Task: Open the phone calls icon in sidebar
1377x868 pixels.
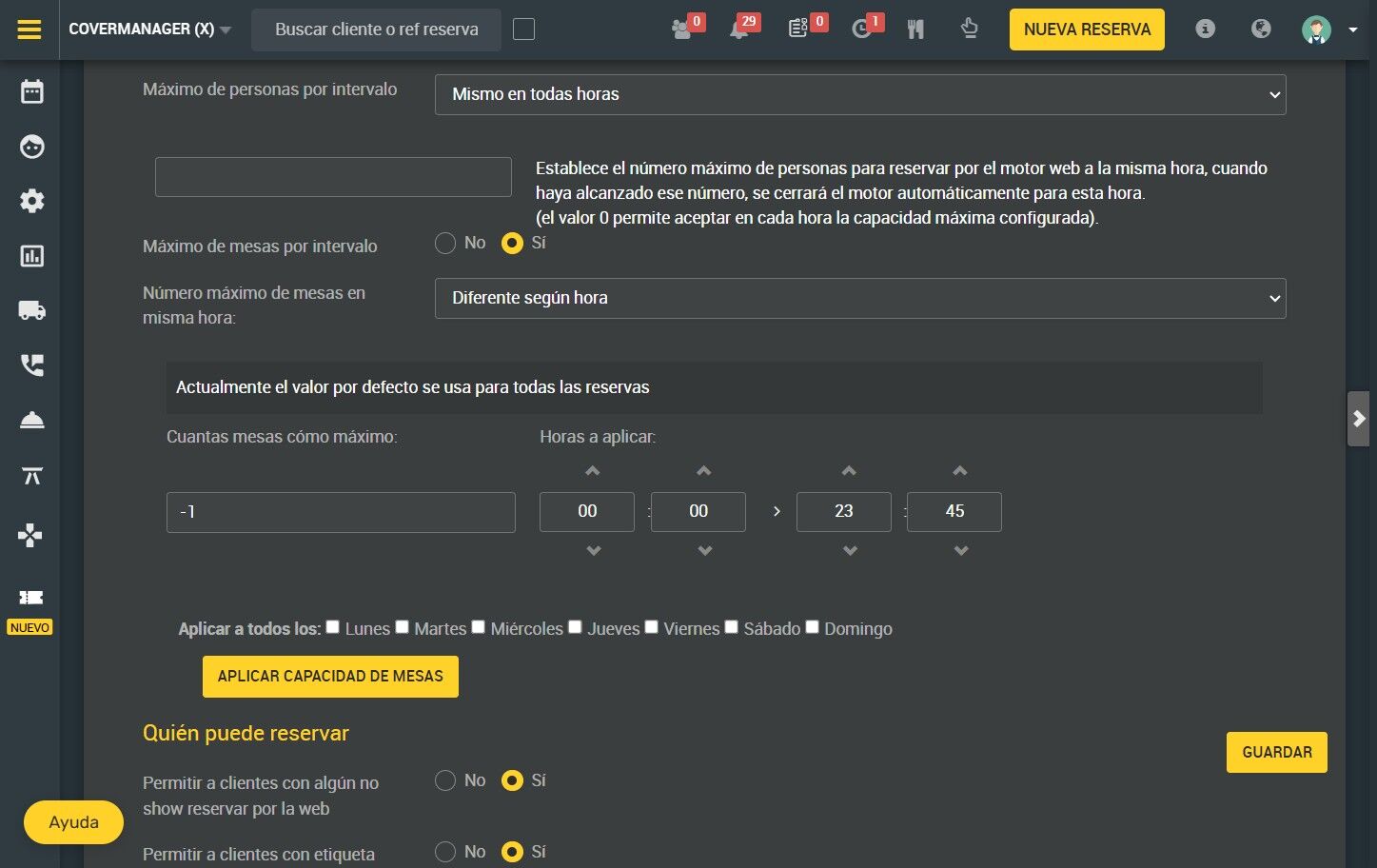Action: 32,365
